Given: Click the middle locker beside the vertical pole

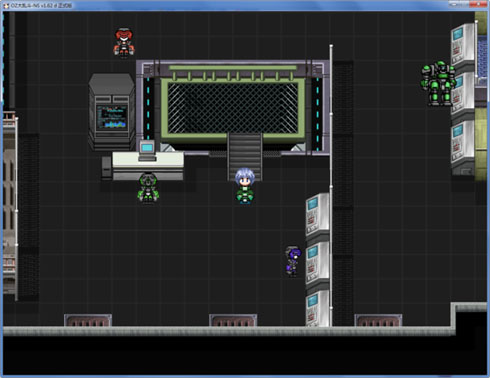Looking at the screenshot, I should tap(318, 265).
